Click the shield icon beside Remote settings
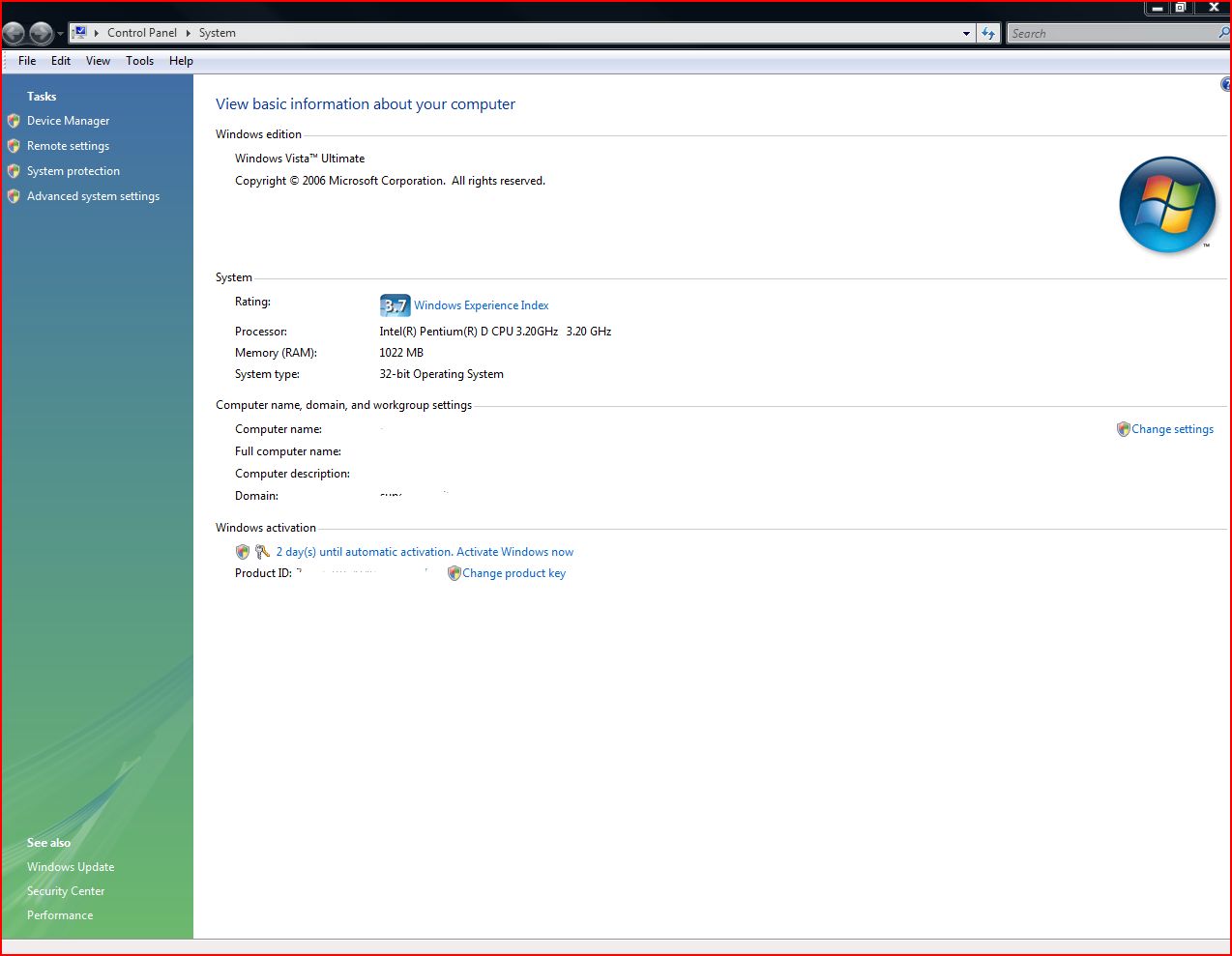Viewport: 1232px width, 956px height. tap(14, 146)
